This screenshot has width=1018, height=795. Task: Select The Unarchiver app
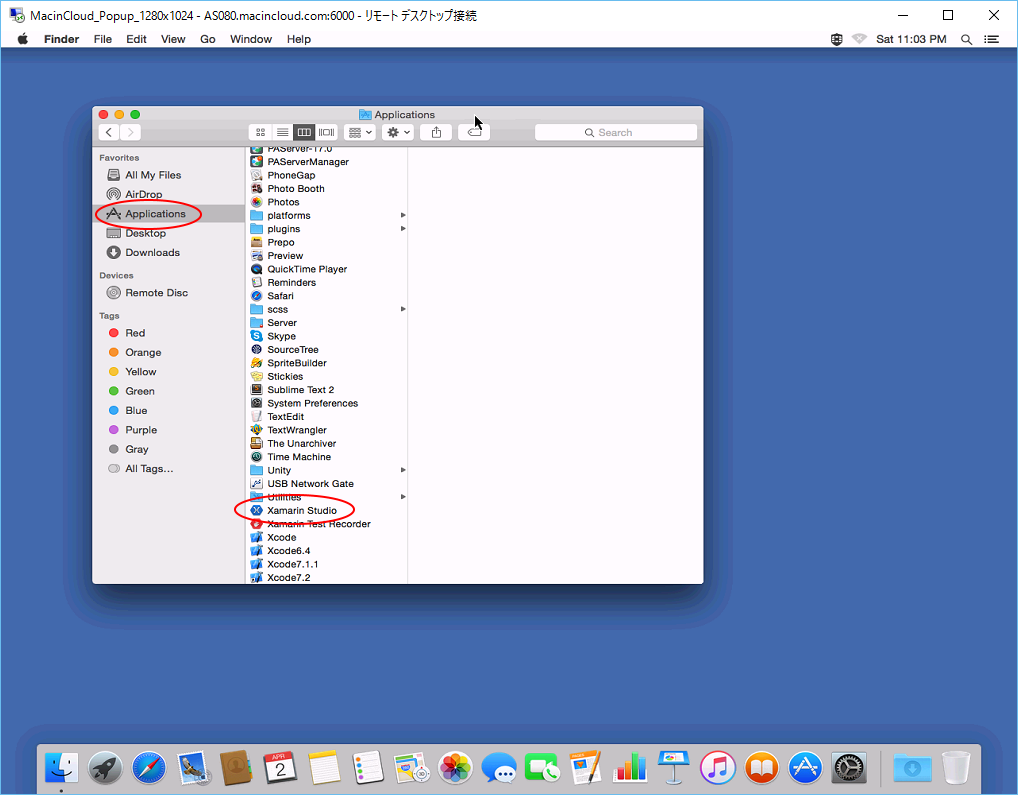tap(293, 443)
